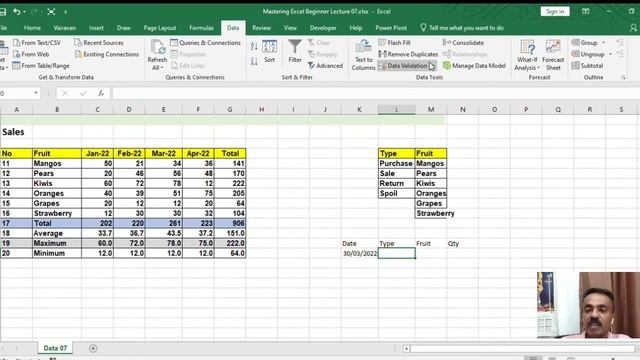Open Queries & Connections pane

[205, 42]
